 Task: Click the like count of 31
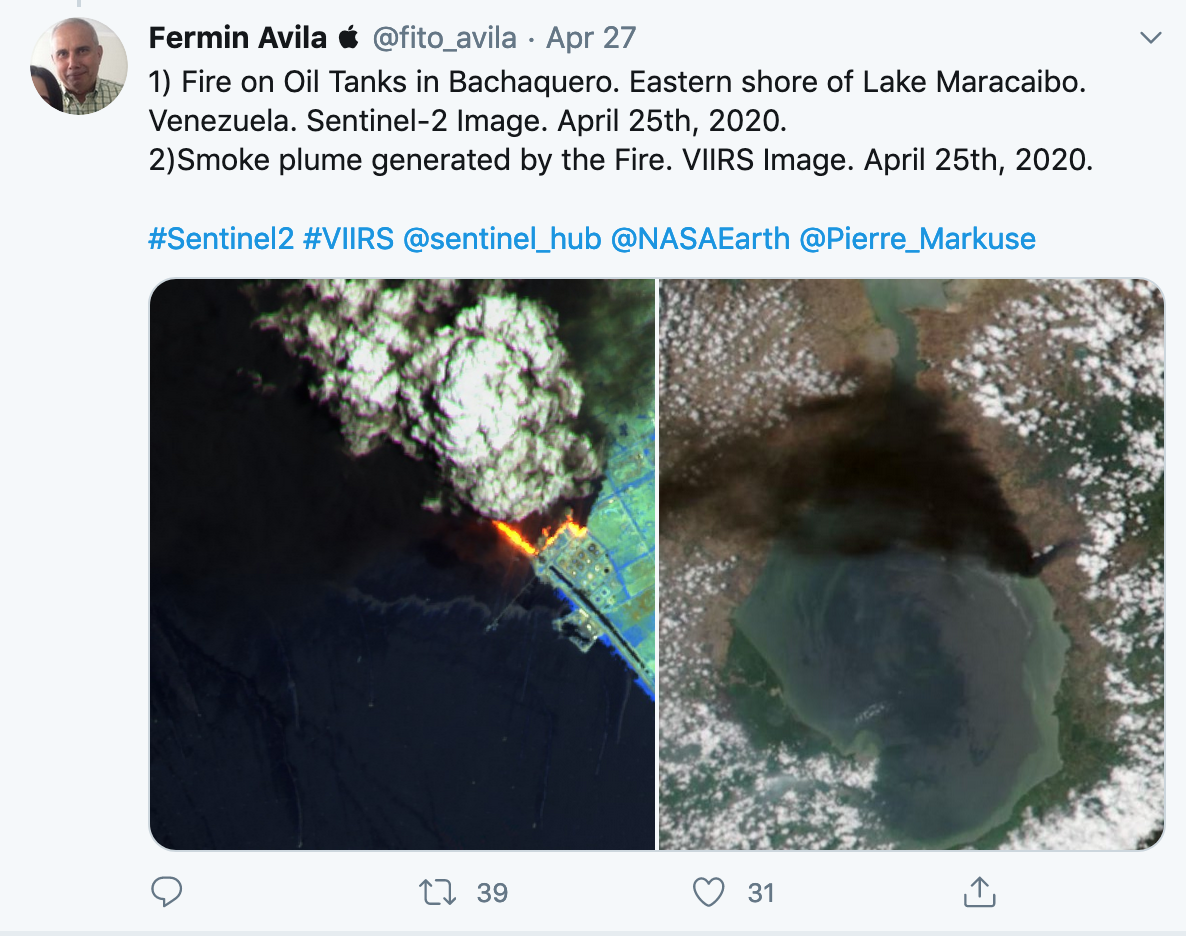(761, 892)
